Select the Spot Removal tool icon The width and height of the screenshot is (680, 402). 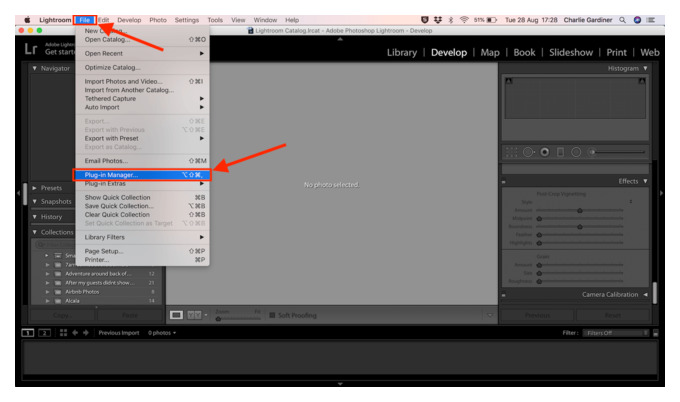pos(528,152)
